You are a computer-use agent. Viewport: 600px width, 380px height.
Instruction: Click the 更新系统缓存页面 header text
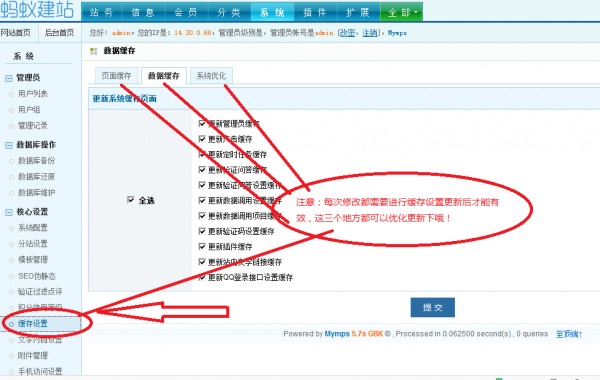click(x=124, y=99)
